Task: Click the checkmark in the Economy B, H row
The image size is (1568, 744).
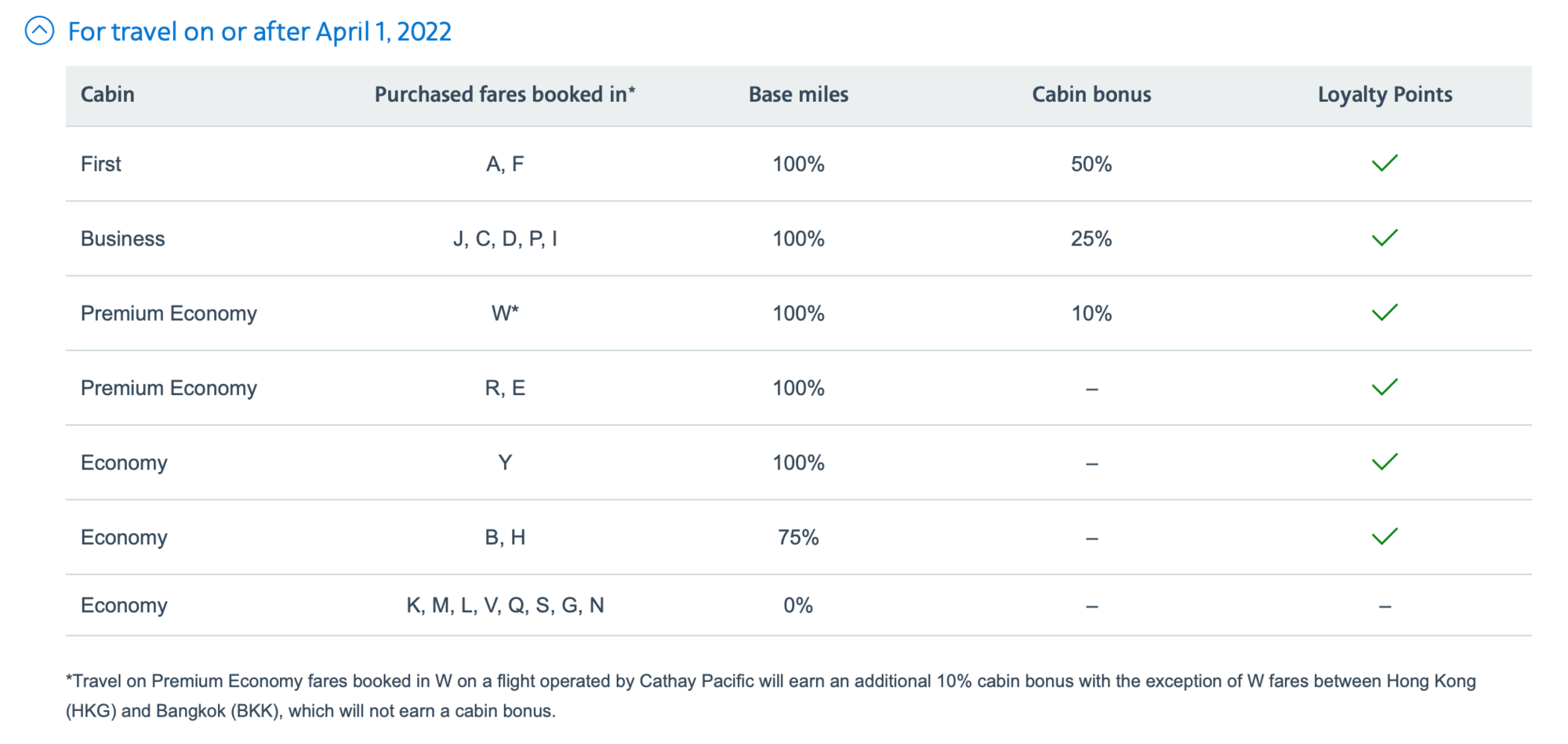Action: click(x=1385, y=536)
